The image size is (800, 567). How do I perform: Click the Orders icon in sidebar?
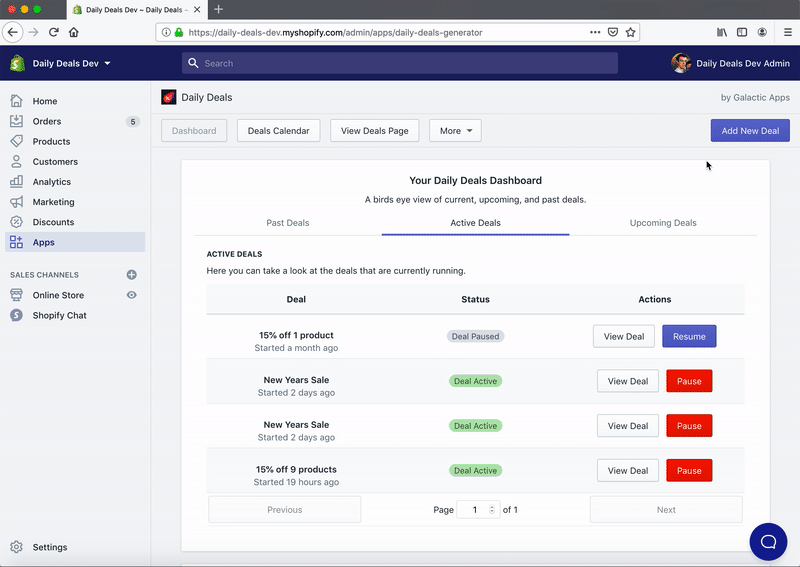coord(16,121)
